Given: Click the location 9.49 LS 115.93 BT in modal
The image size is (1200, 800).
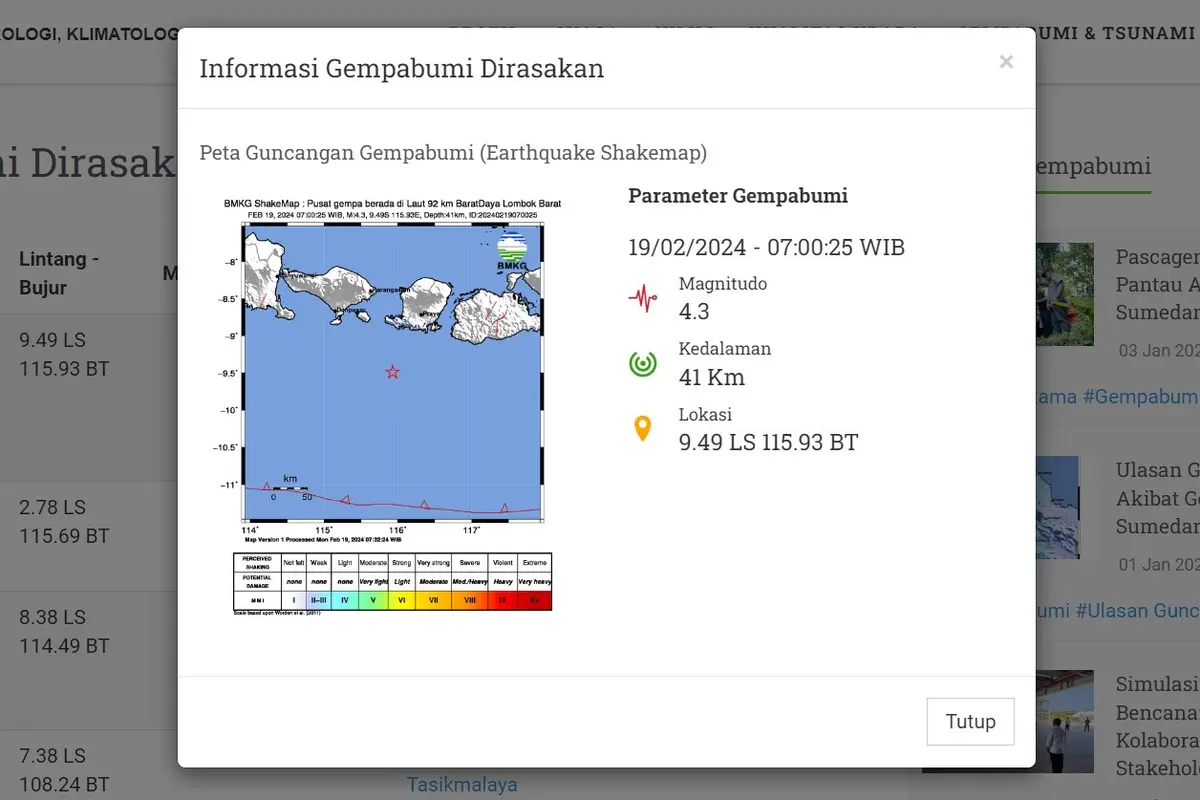Looking at the screenshot, I should click(768, 442).
